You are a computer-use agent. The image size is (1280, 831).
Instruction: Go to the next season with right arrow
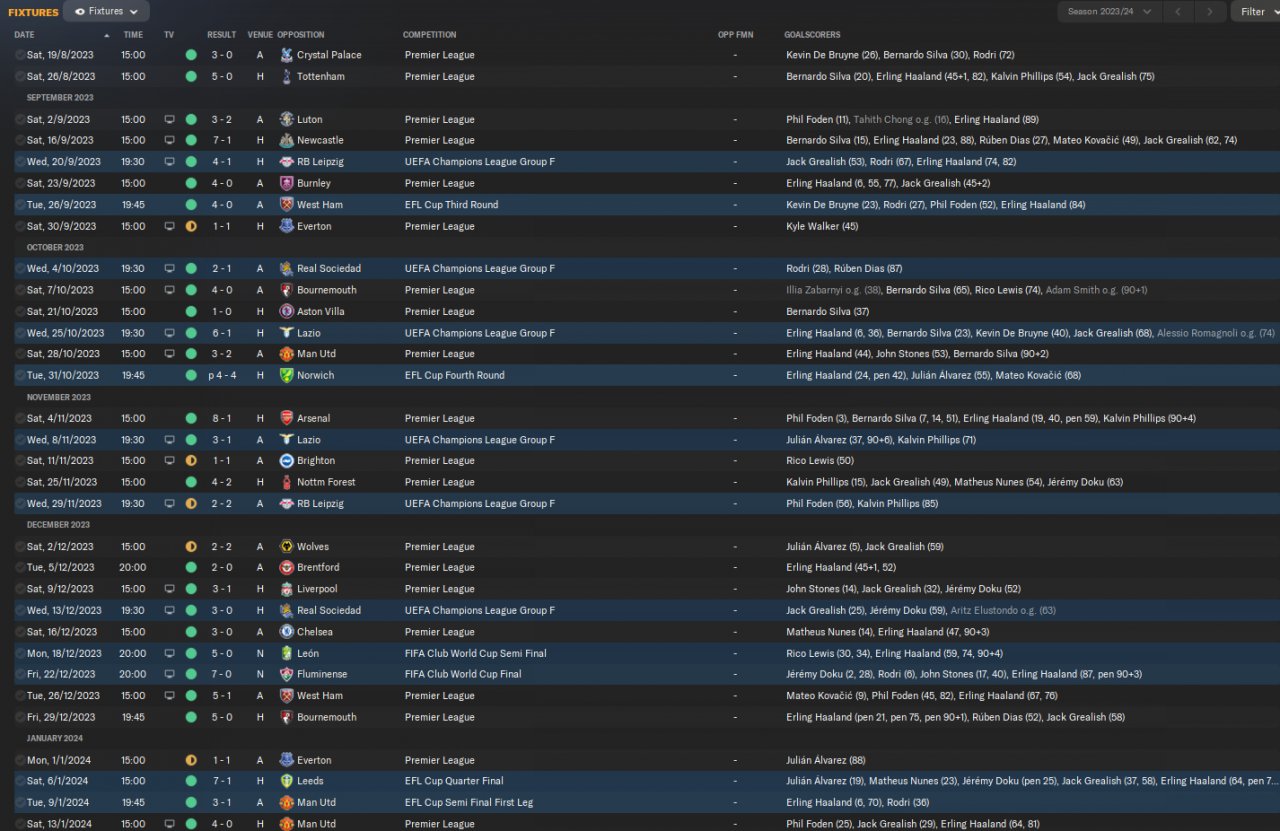click(1210, 12)
